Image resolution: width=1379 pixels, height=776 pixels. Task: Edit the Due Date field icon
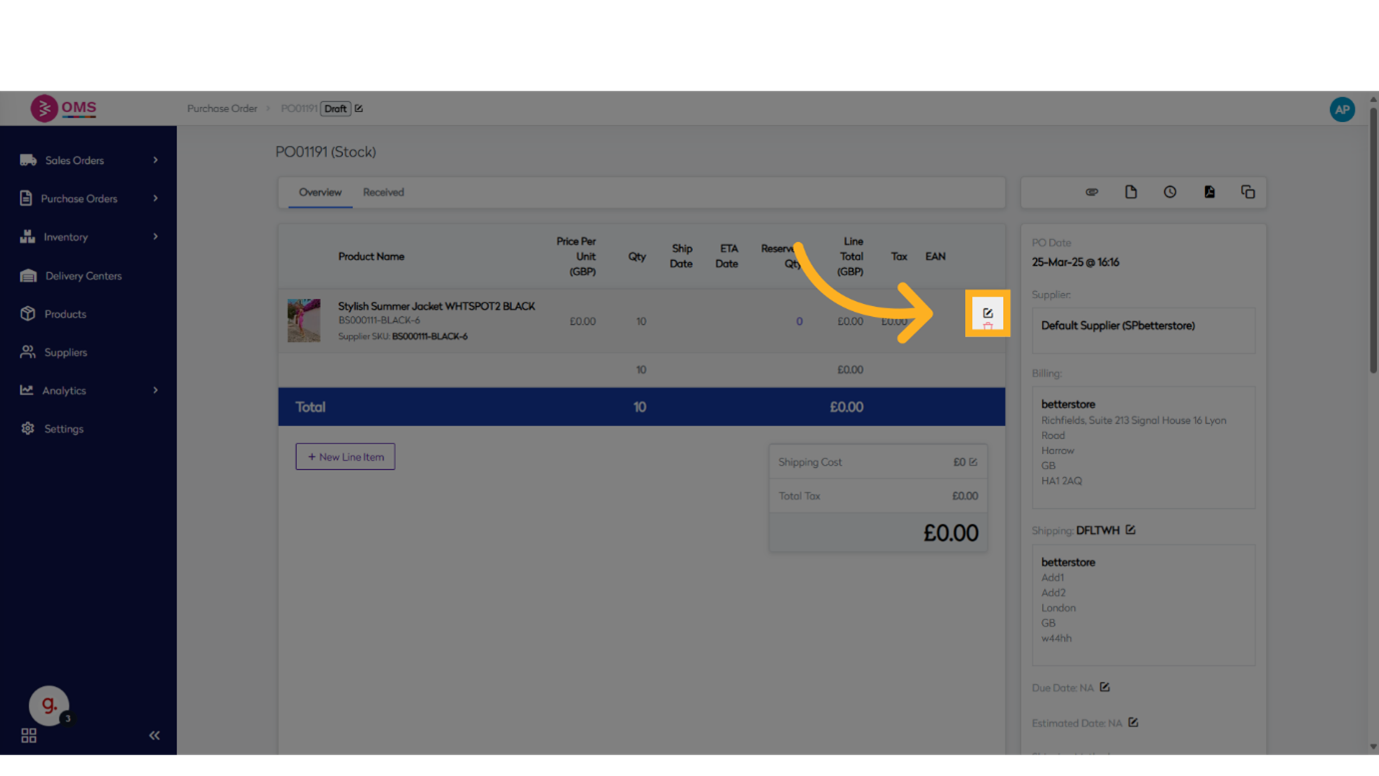pyautogui.click(x=1105, y=687)
